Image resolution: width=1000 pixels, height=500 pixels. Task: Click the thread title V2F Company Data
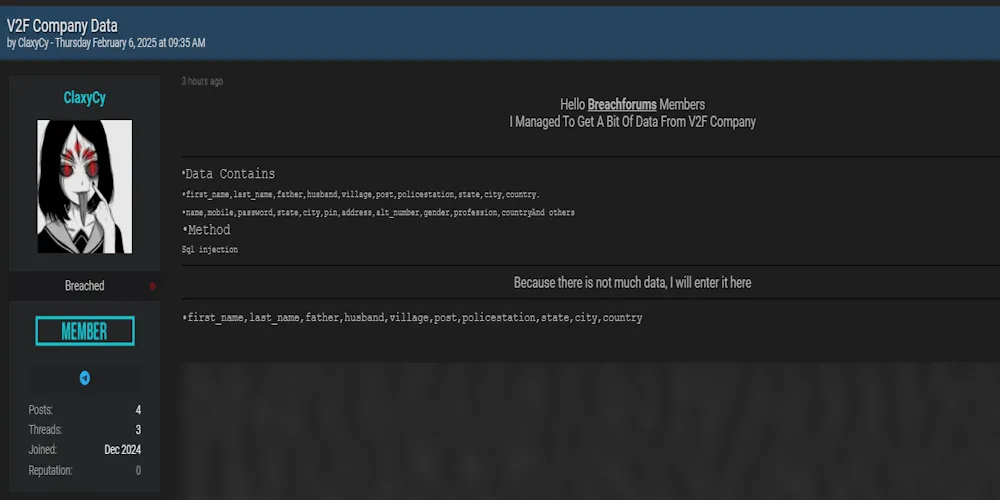pyautogui.click(x=62, y=26)
